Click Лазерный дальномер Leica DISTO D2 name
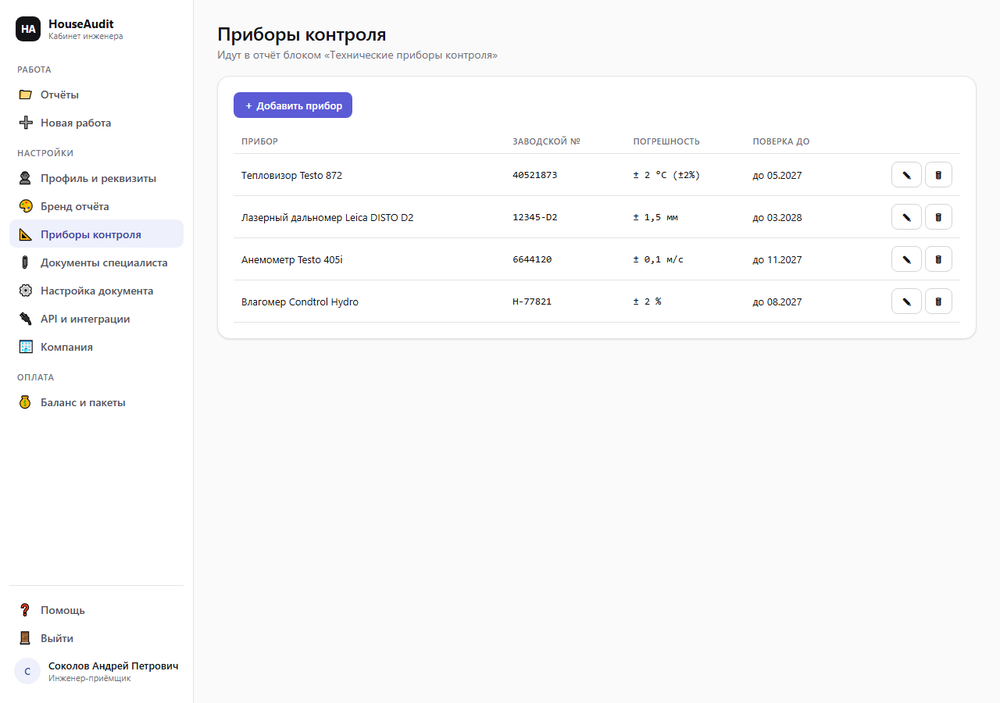This screenshot has width=1000, height=703. pyautogui.click(x=327, y=217)
